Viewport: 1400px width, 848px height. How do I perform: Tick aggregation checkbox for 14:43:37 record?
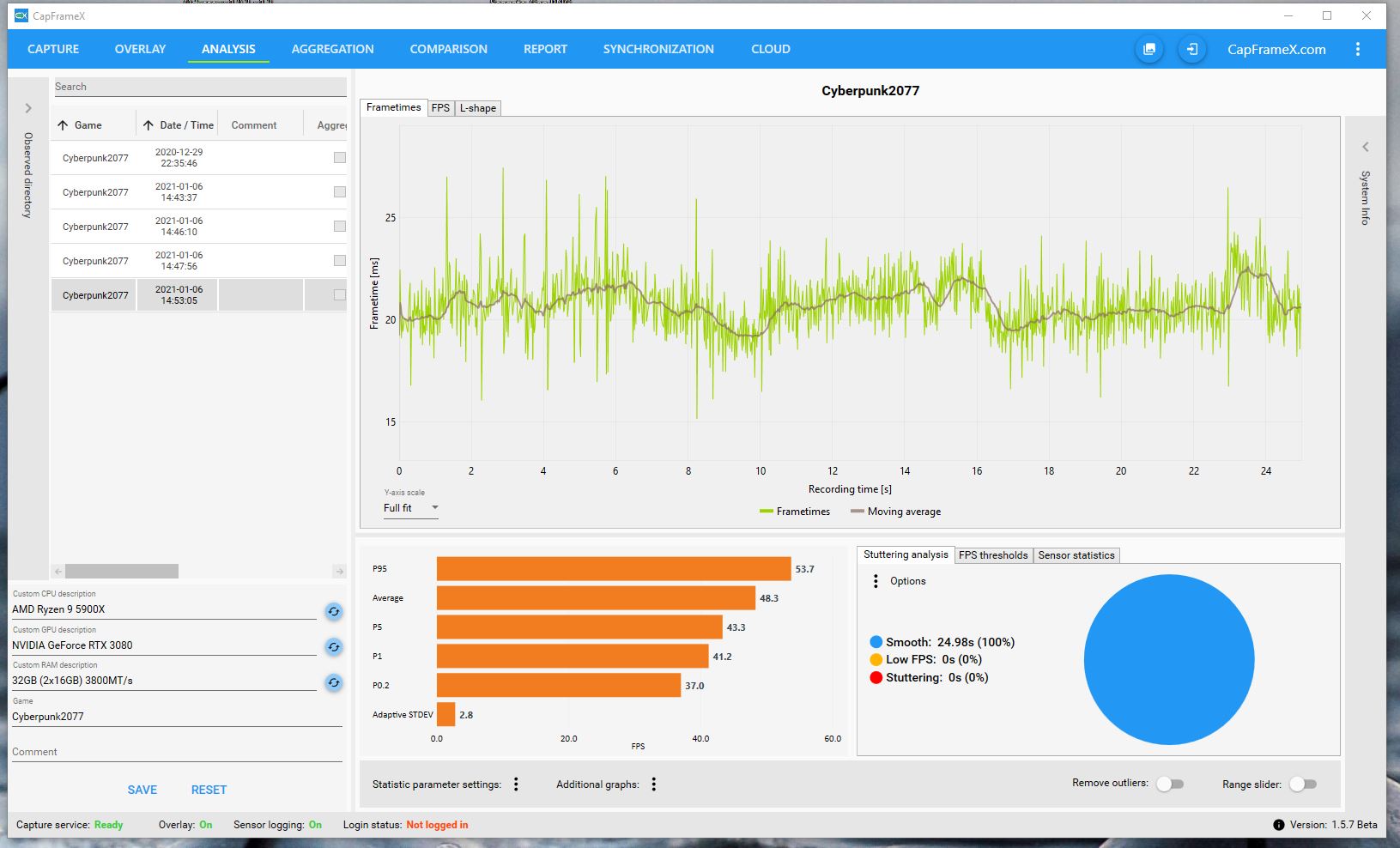(x=340, y=191)
